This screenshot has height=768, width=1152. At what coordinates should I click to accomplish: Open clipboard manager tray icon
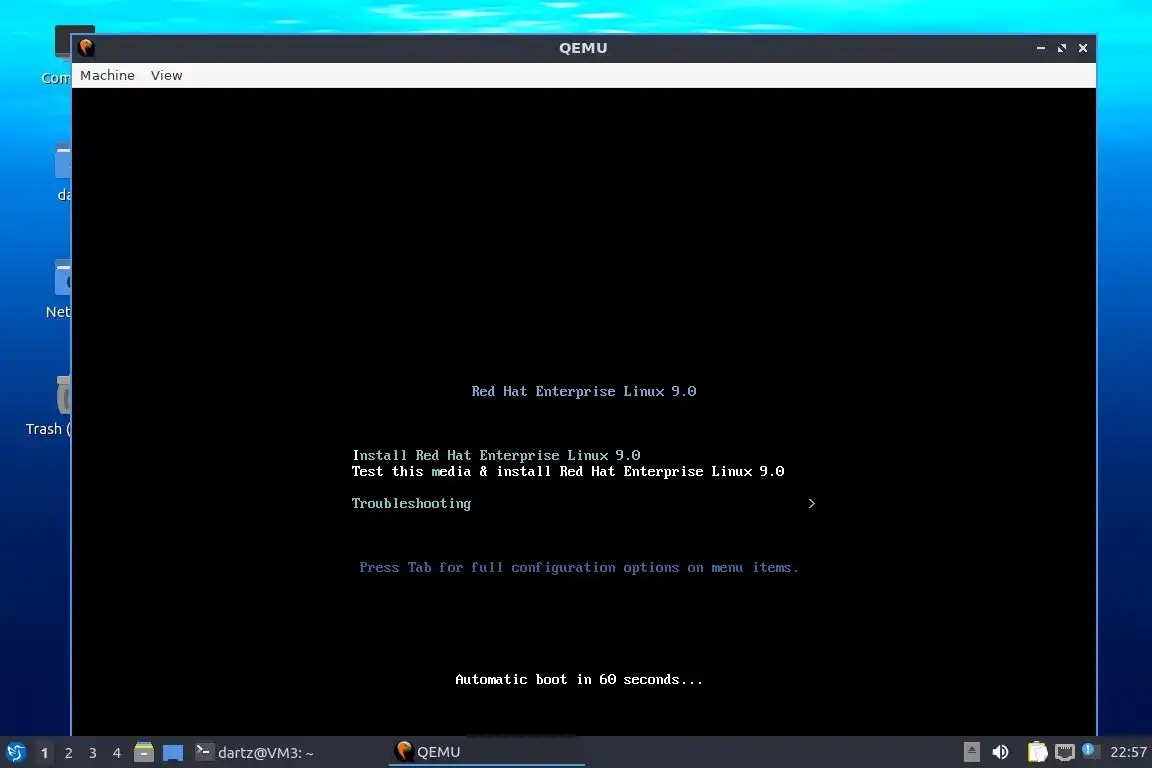click(1037, 752)
